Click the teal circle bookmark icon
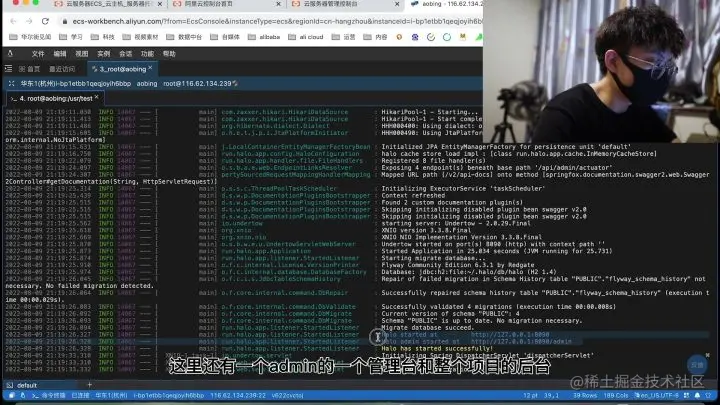This screenshot has width=720, height=405. click(447, 37)
